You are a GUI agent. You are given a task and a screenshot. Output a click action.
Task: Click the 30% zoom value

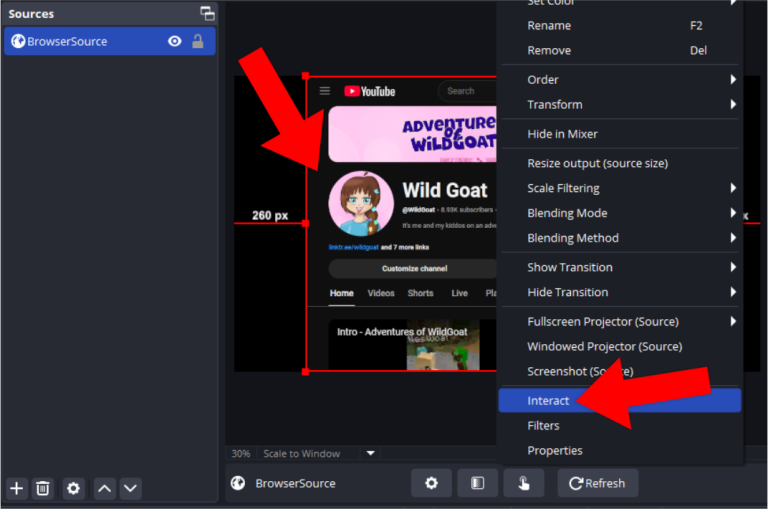(240, 454)
